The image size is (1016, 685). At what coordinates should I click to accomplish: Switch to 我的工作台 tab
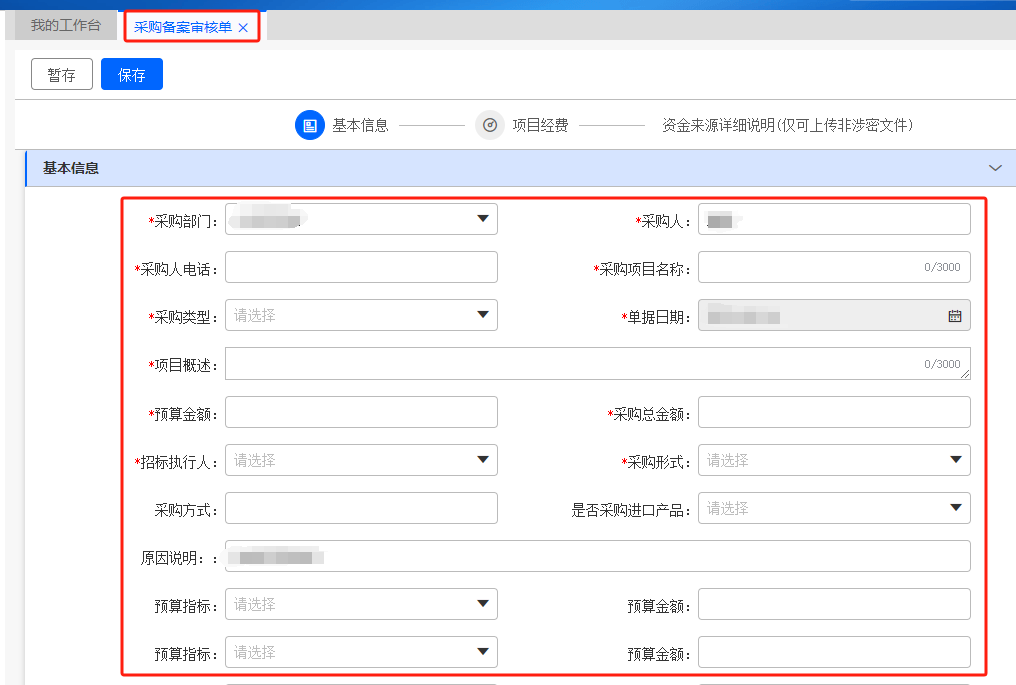(66, 26)
